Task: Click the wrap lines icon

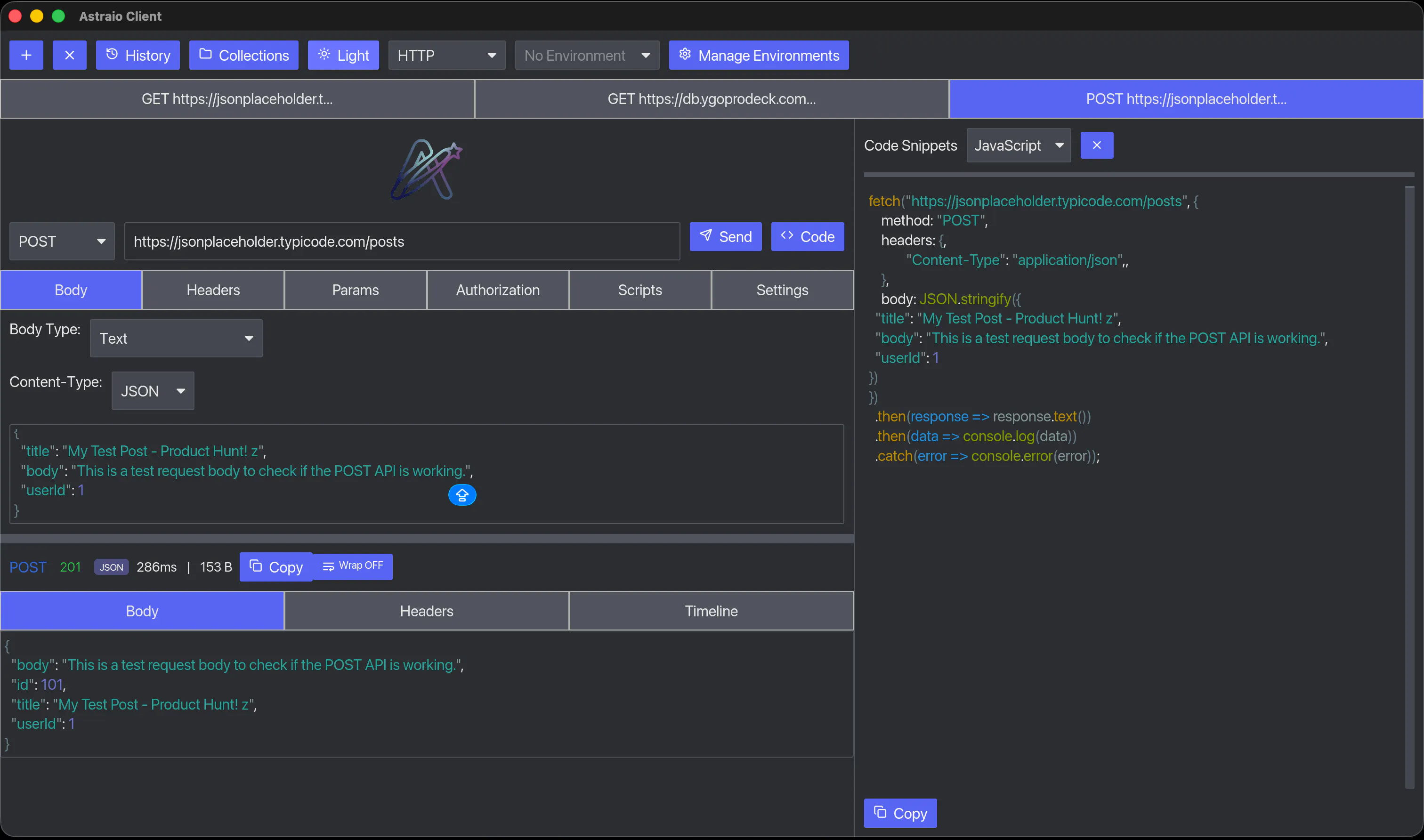Action: pyautogui.click(x=328, y=566)
